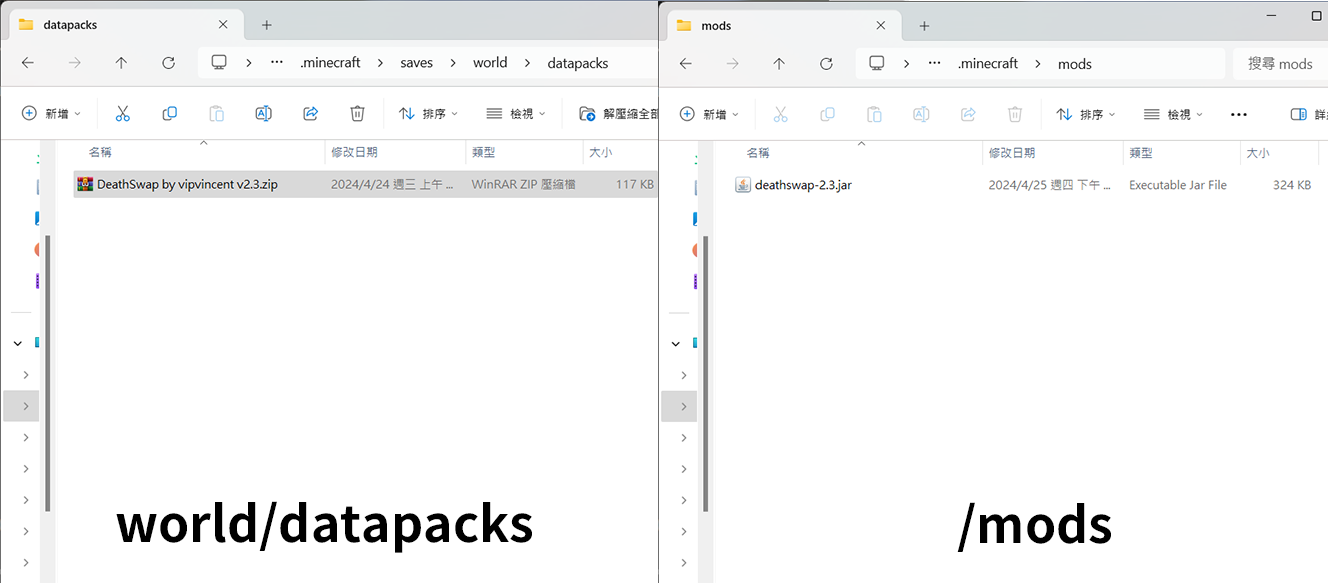Toggle the details pane icon in mods window
Screen dimensions: 1328x583
pos(1298,114)
